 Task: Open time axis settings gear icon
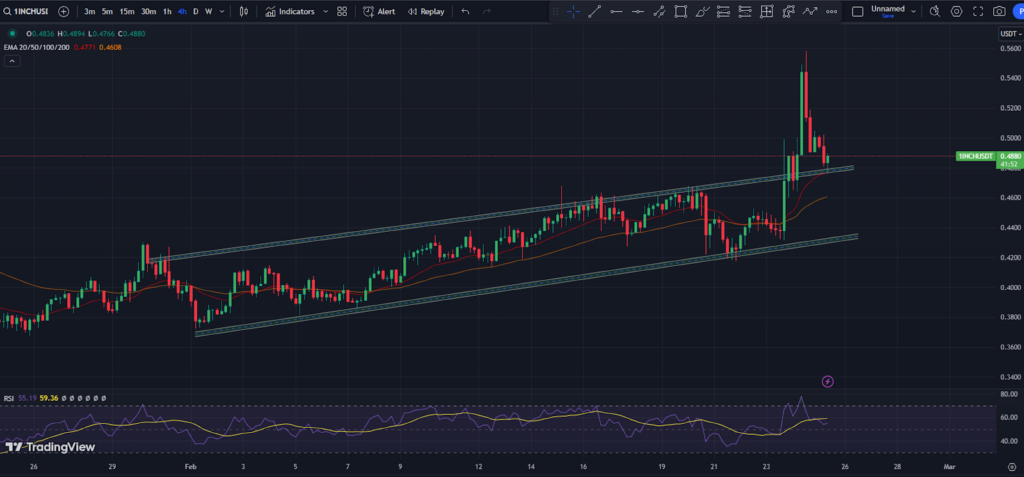click(x=1011, y=467)
